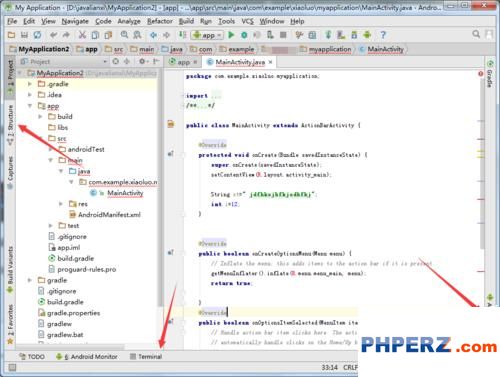
Task: Click the Synchronize toolbar icon
Action: coord(37,35)
